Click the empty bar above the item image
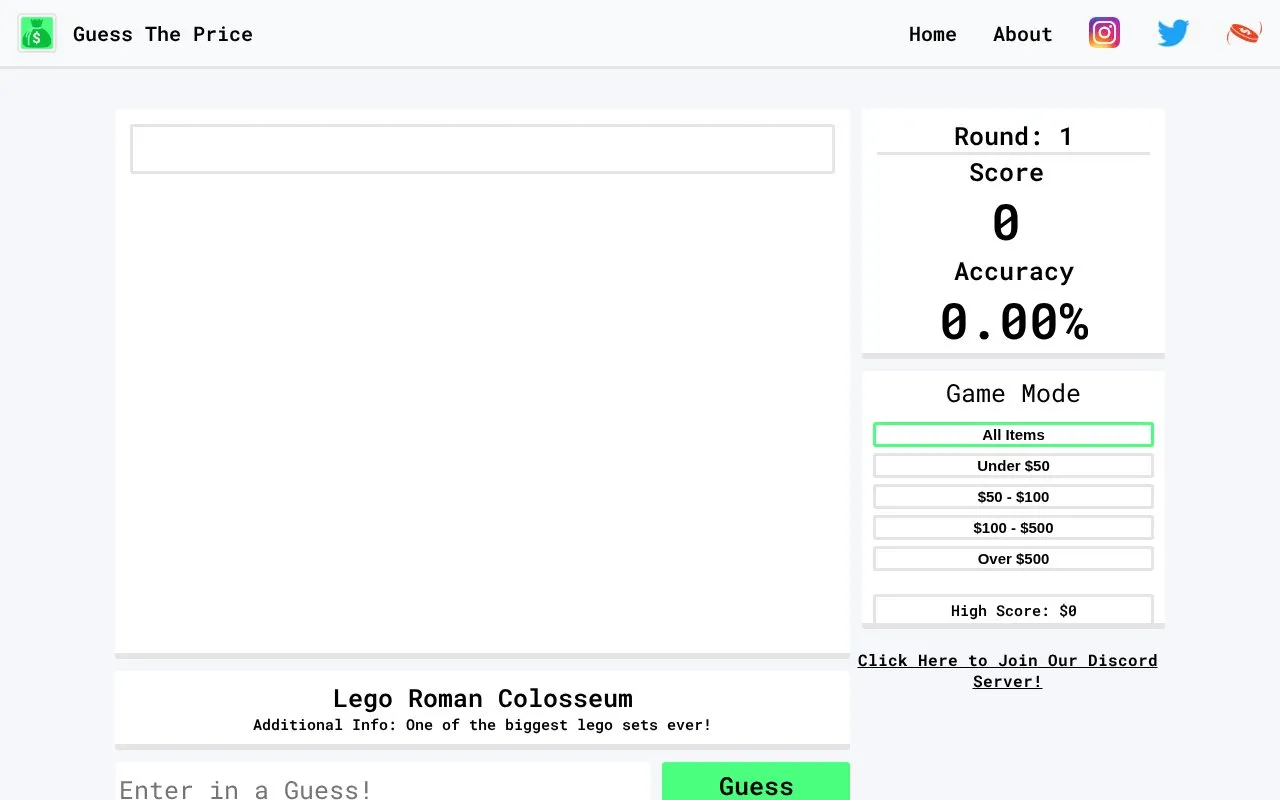 click(482, 149)
